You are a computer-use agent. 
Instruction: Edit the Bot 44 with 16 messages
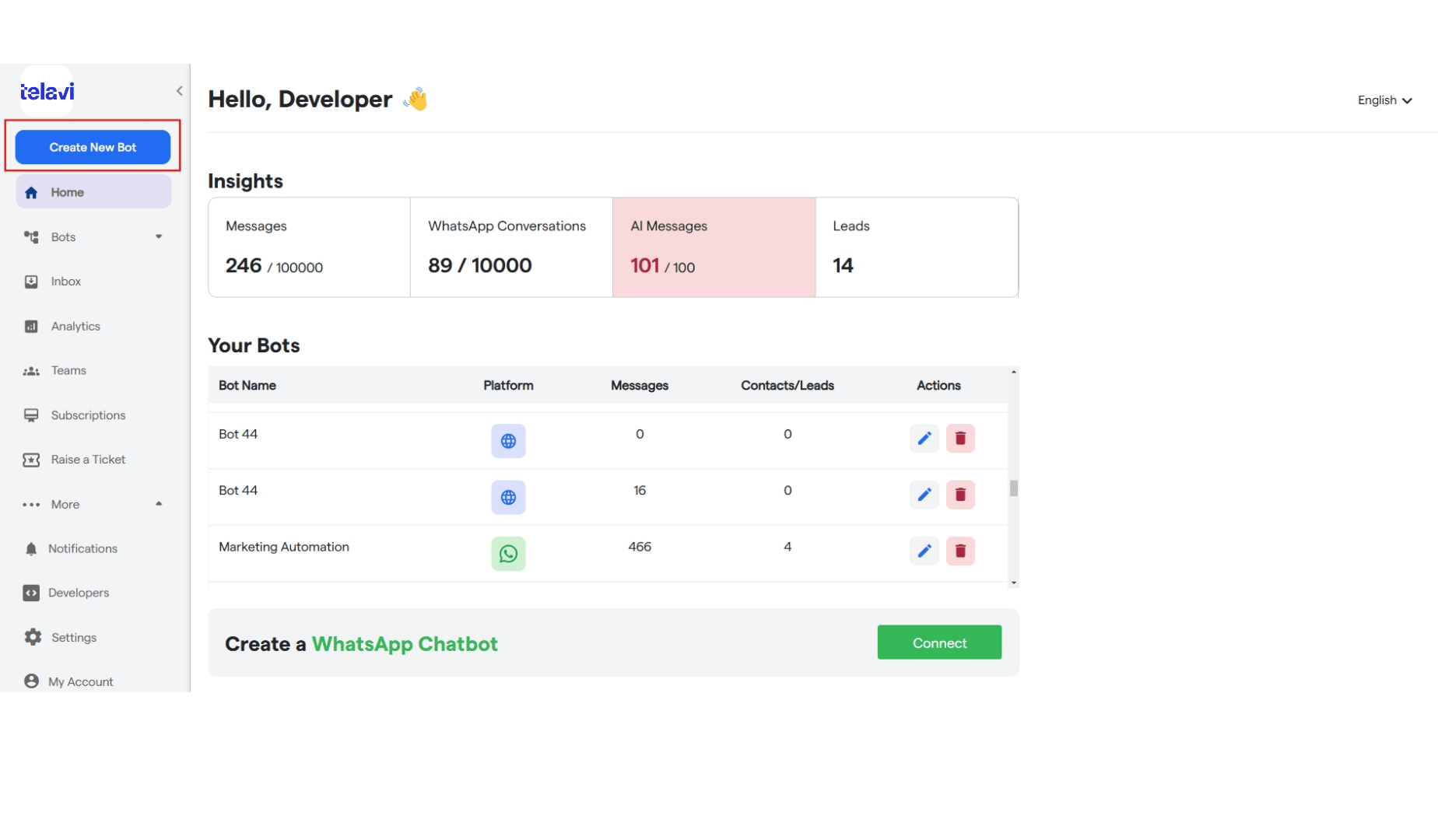tap(924, 495)
